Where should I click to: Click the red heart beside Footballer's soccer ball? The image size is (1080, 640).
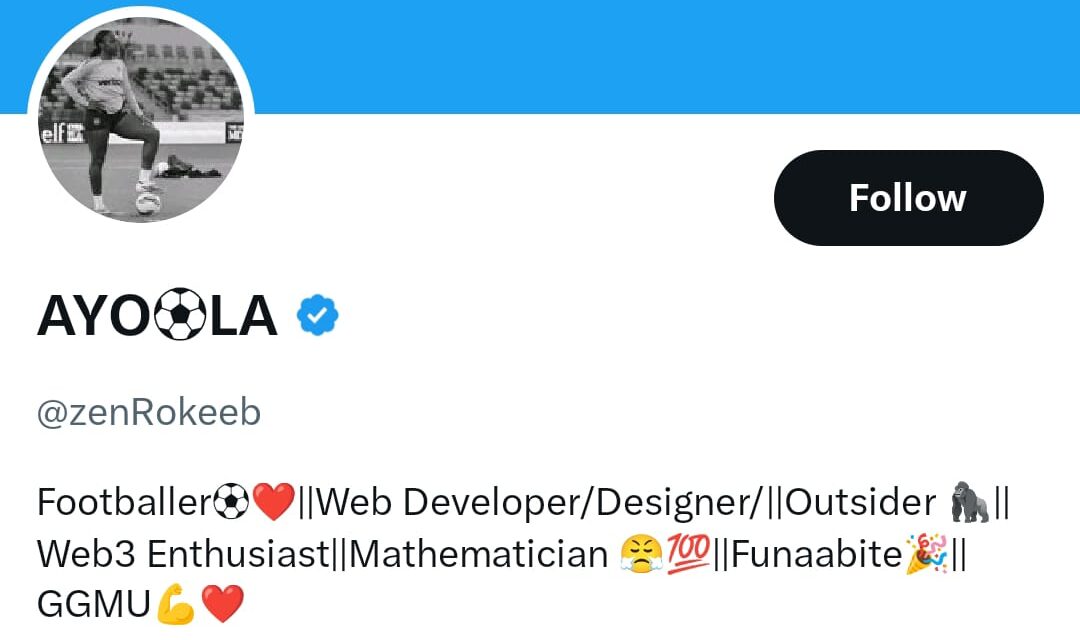coord(274,501)
